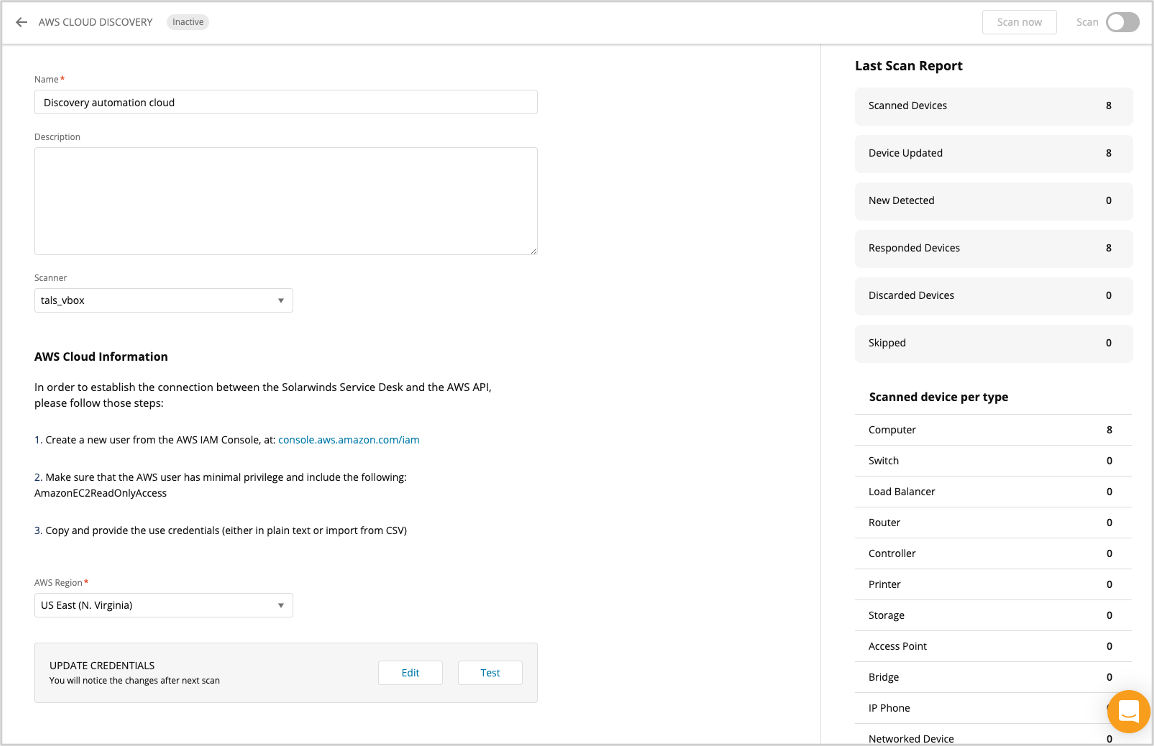Viewport: 1154px width, 746px height.
Task: Open the AWS Region dropdown
Action: click(163, 605)
